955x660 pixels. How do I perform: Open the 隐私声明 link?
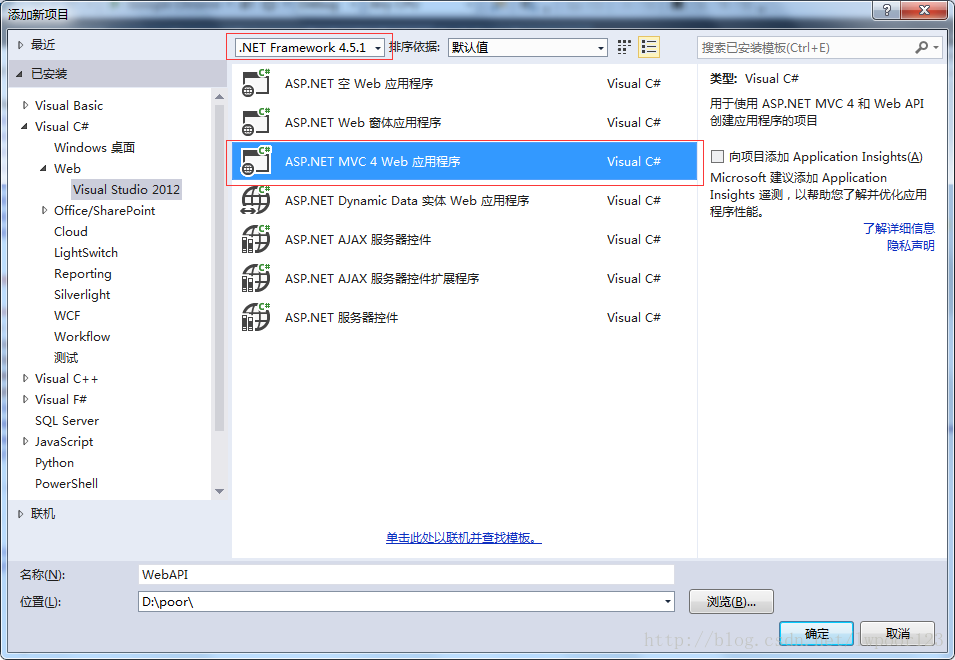911,245
